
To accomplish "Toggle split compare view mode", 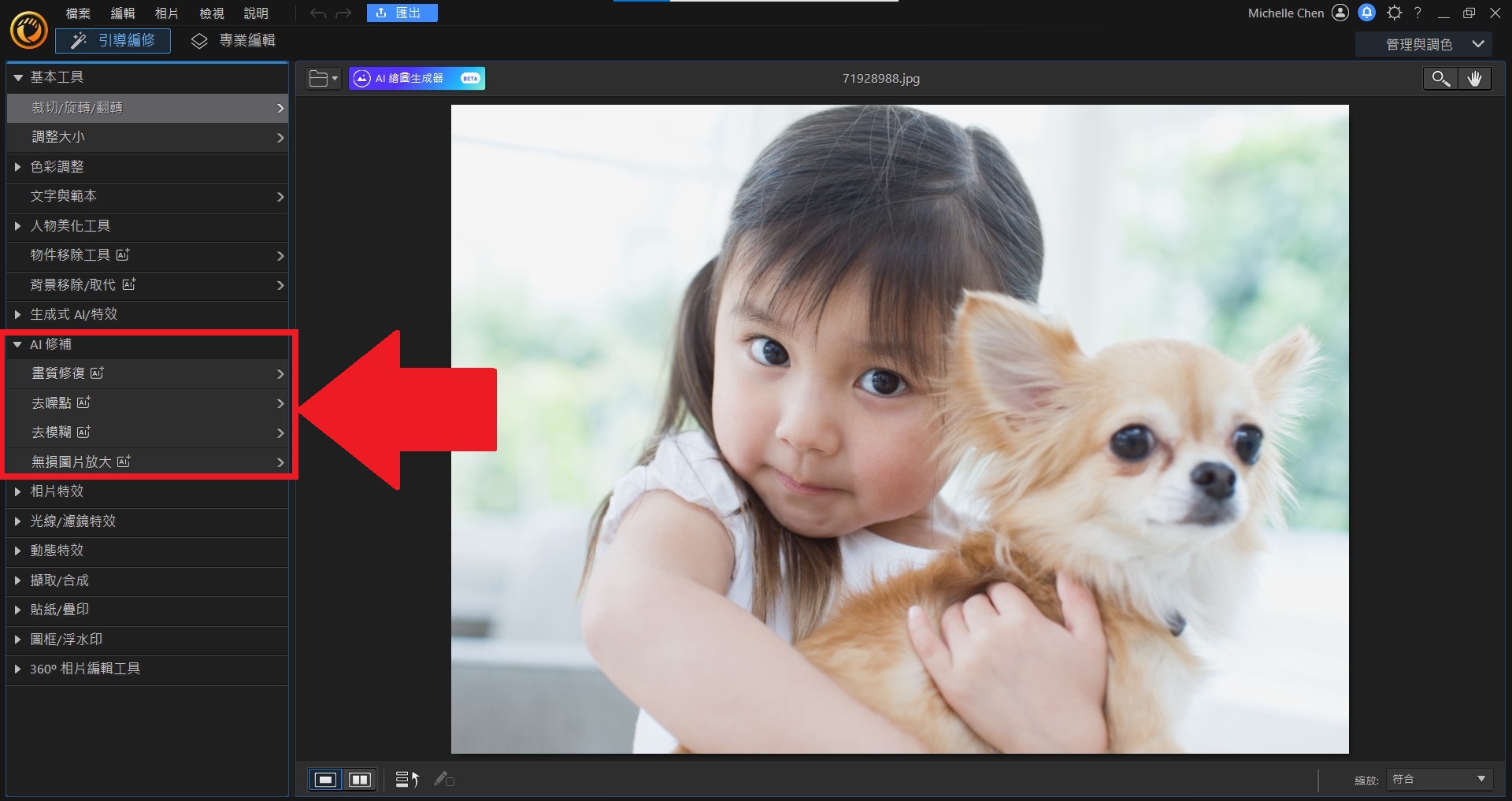I will pos(360,780).
